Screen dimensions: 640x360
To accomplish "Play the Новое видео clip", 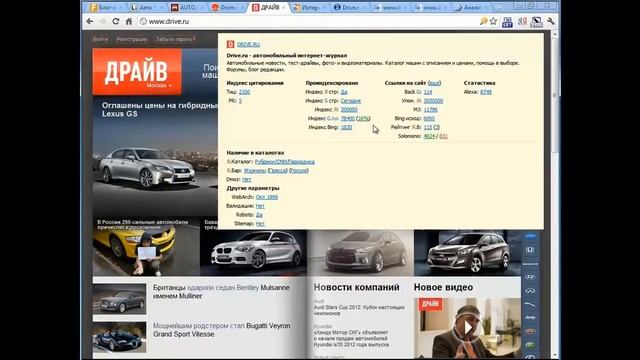I will (468, 327).
